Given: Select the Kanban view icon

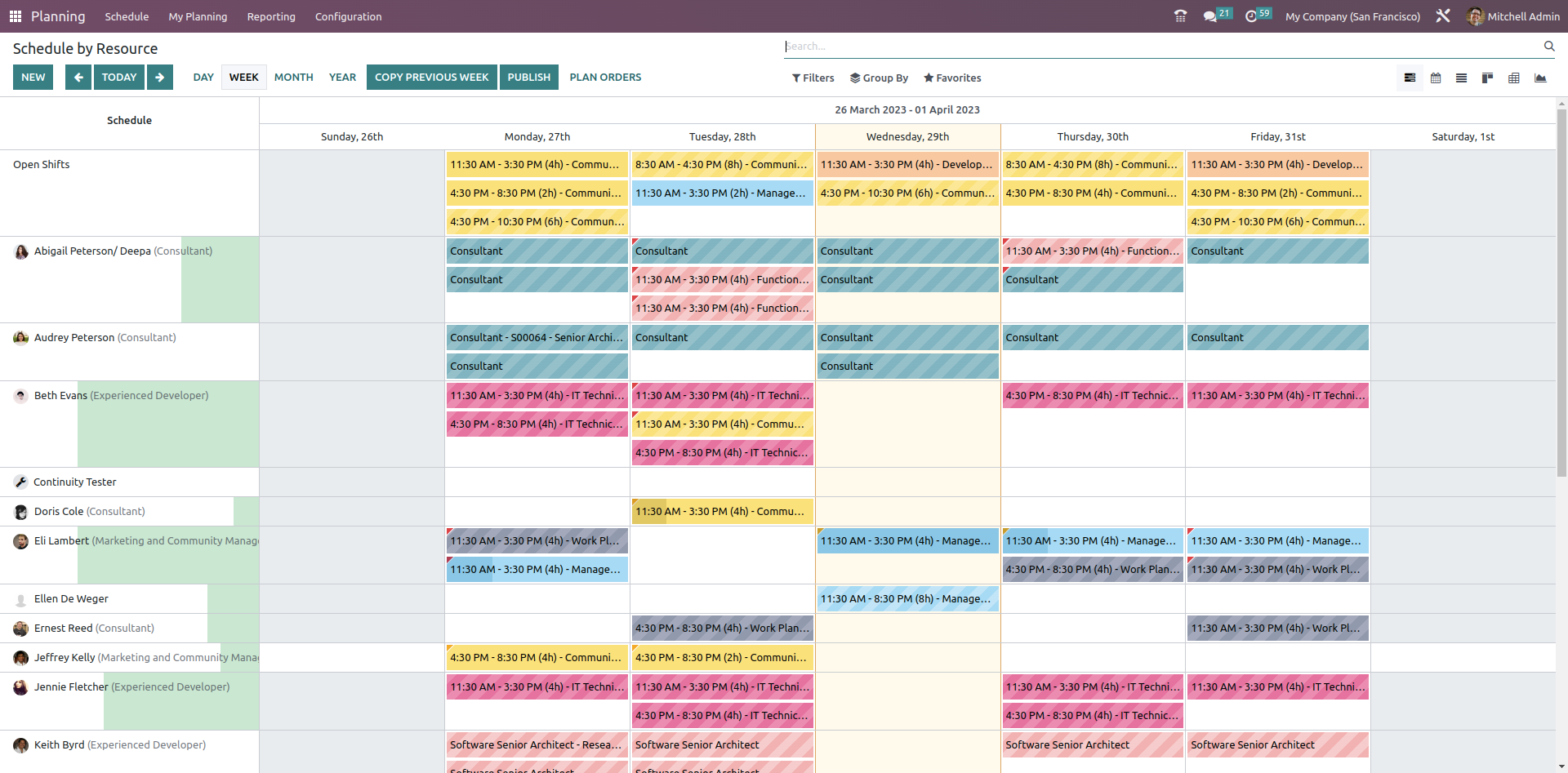Looking at the screenshot, I should pos(1487,78).
